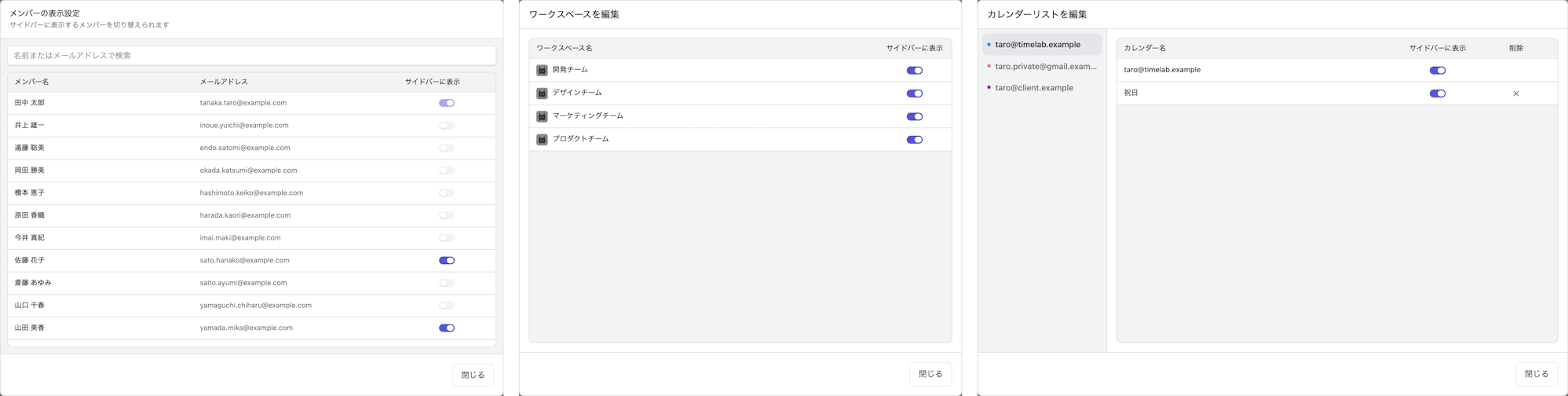Turn off プロダクトチーム sidebar toggle
The width and height of the screenshot is (1568, 396).
915,140
